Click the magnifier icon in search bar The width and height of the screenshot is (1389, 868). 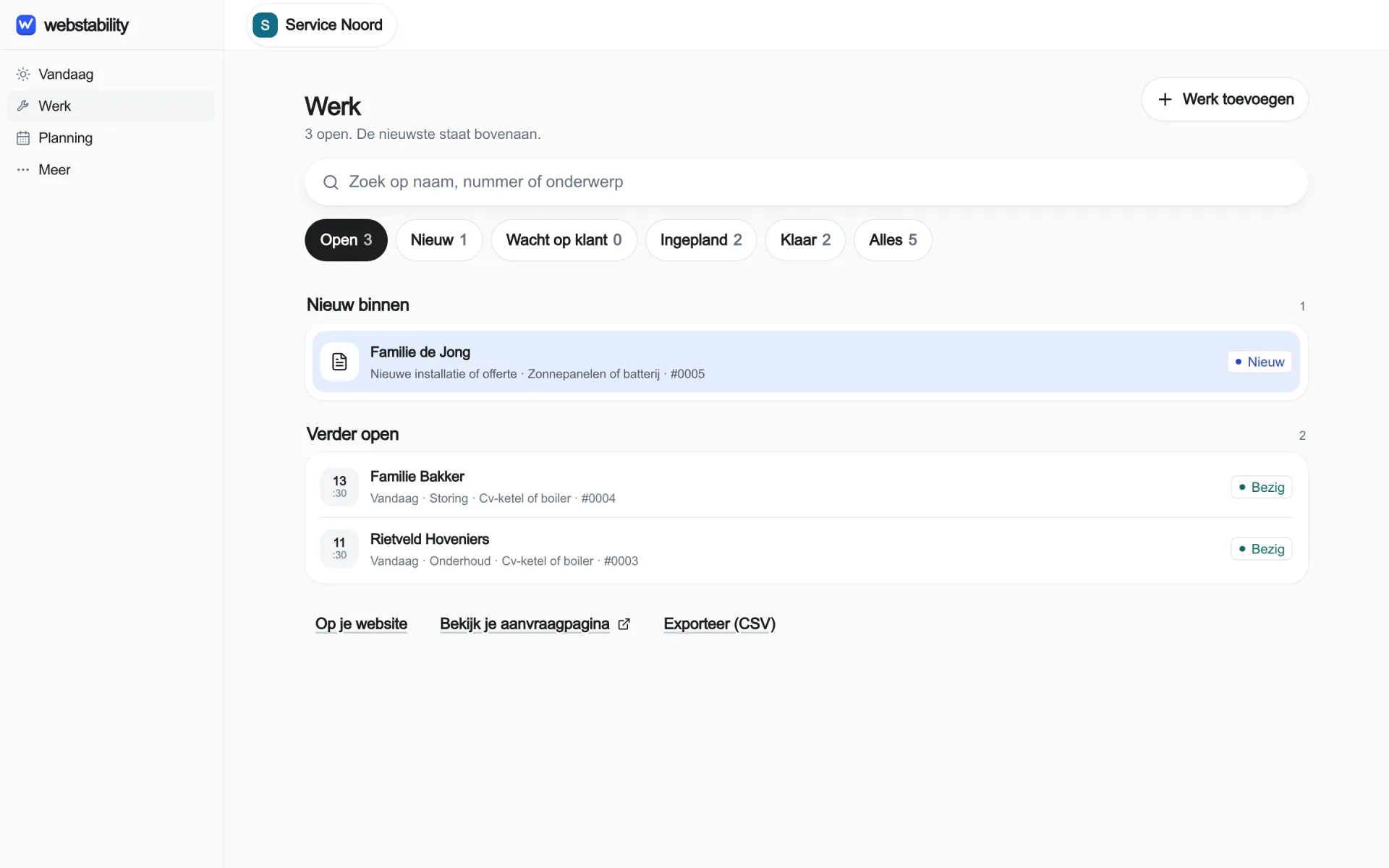coord(331,182)
